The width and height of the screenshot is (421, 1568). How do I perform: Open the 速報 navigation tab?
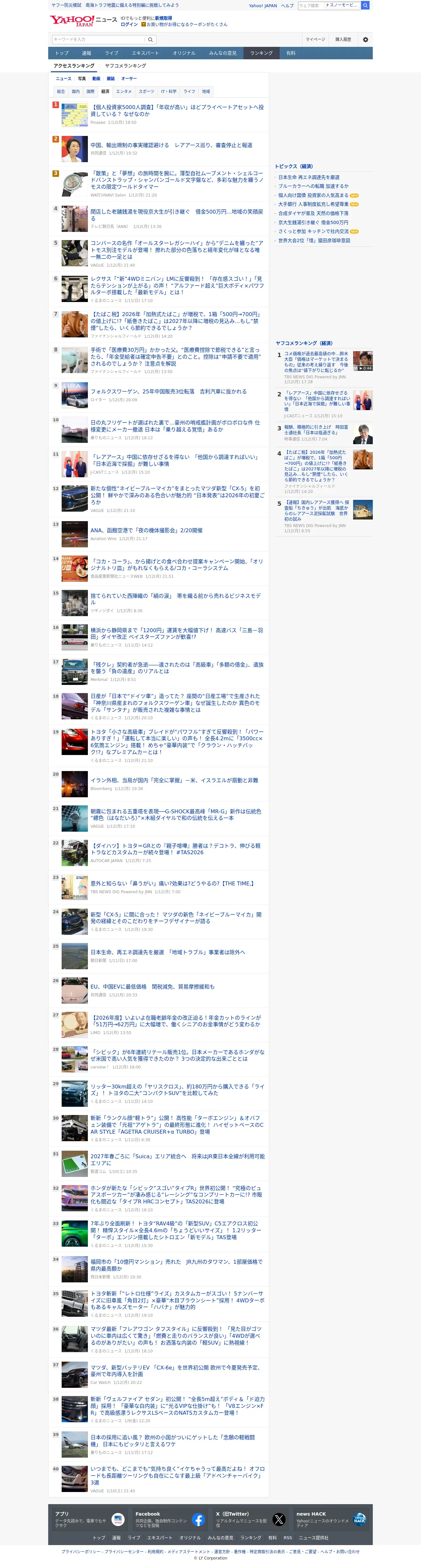(x=87, y=53)
